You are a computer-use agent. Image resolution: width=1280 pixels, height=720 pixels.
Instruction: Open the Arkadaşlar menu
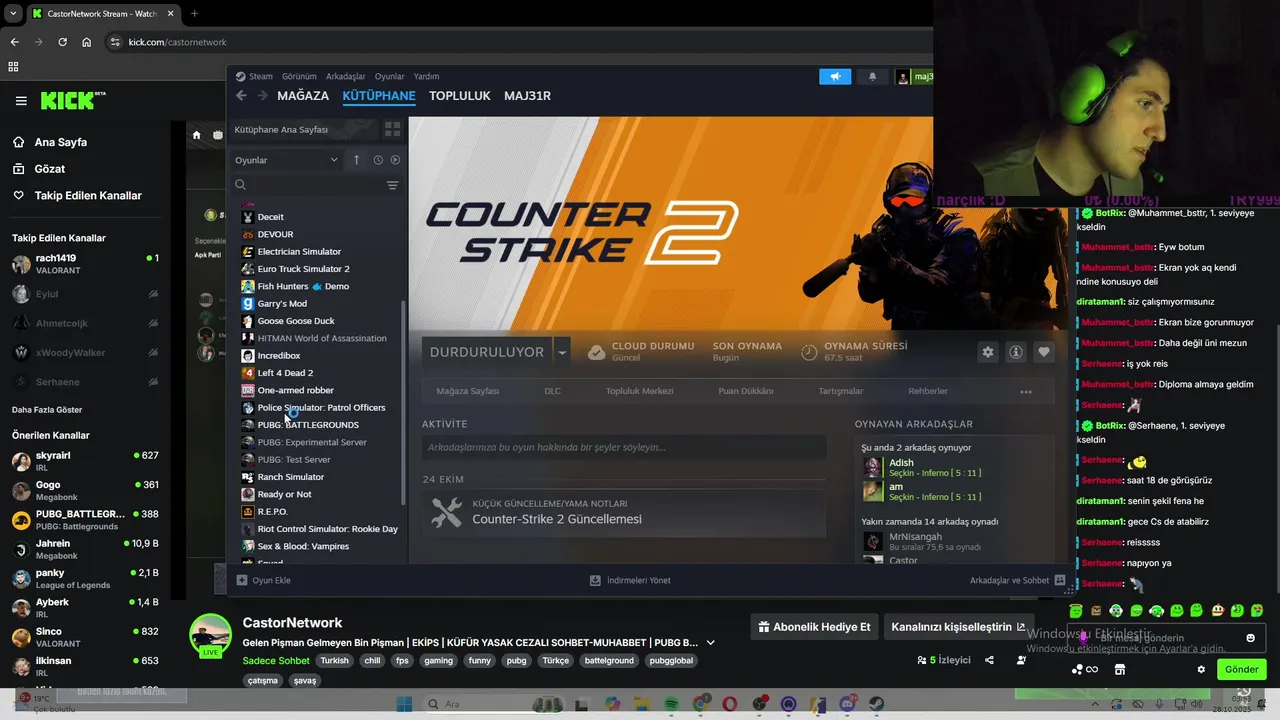coord(346,76)
